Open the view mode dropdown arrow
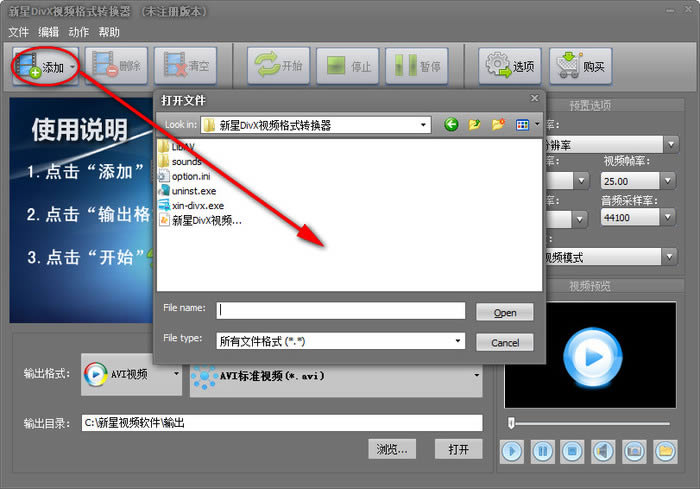The width and height of the screenshot is (700, 489). [537, 125]
